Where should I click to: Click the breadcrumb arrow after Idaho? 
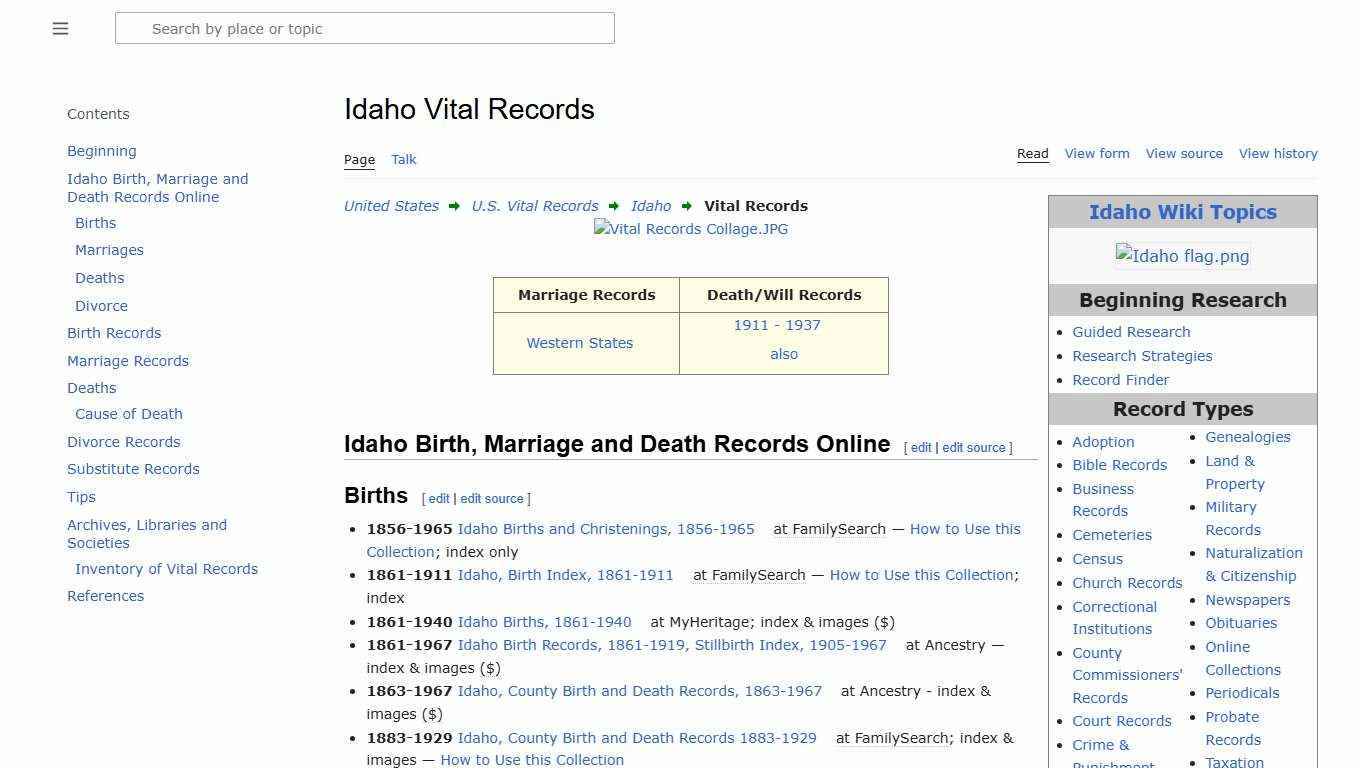pos(686,206)
